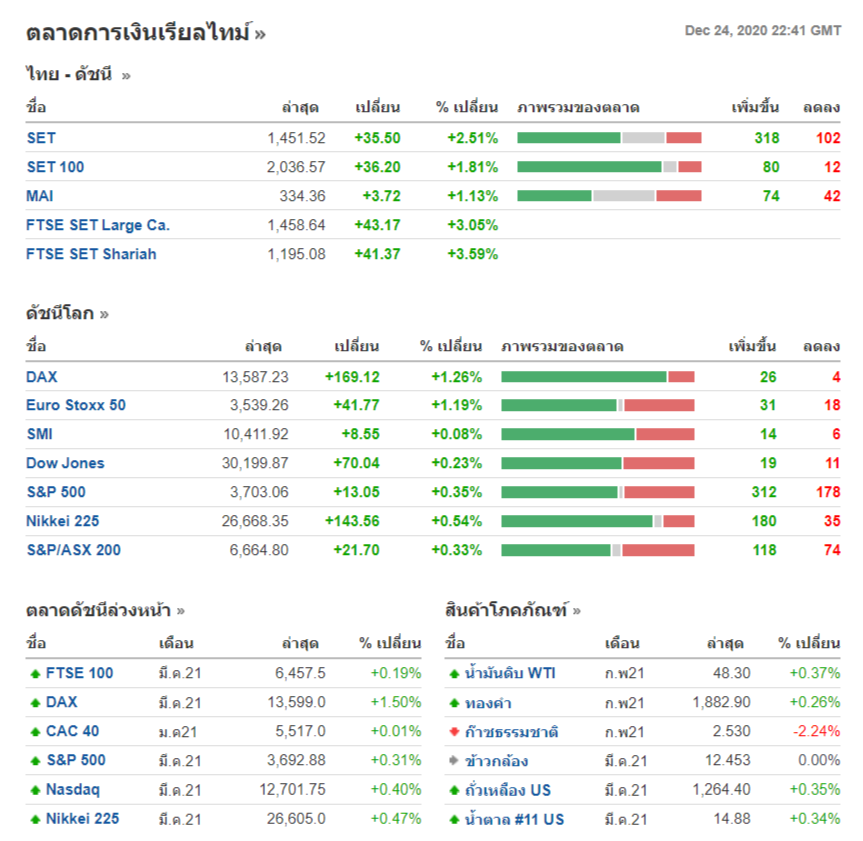Viewport: 863px width, 841px height.
Task: Click the ก๊าซธรรมชาติ percent change -2.24%
Action: [816, 731]
